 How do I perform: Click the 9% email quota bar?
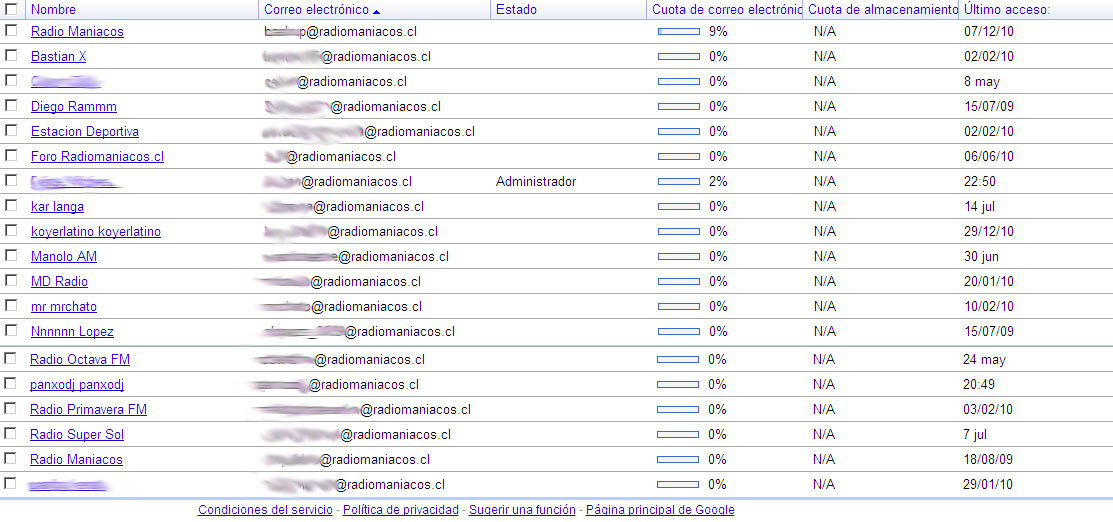pyautogui.click(x=679, y=31)
